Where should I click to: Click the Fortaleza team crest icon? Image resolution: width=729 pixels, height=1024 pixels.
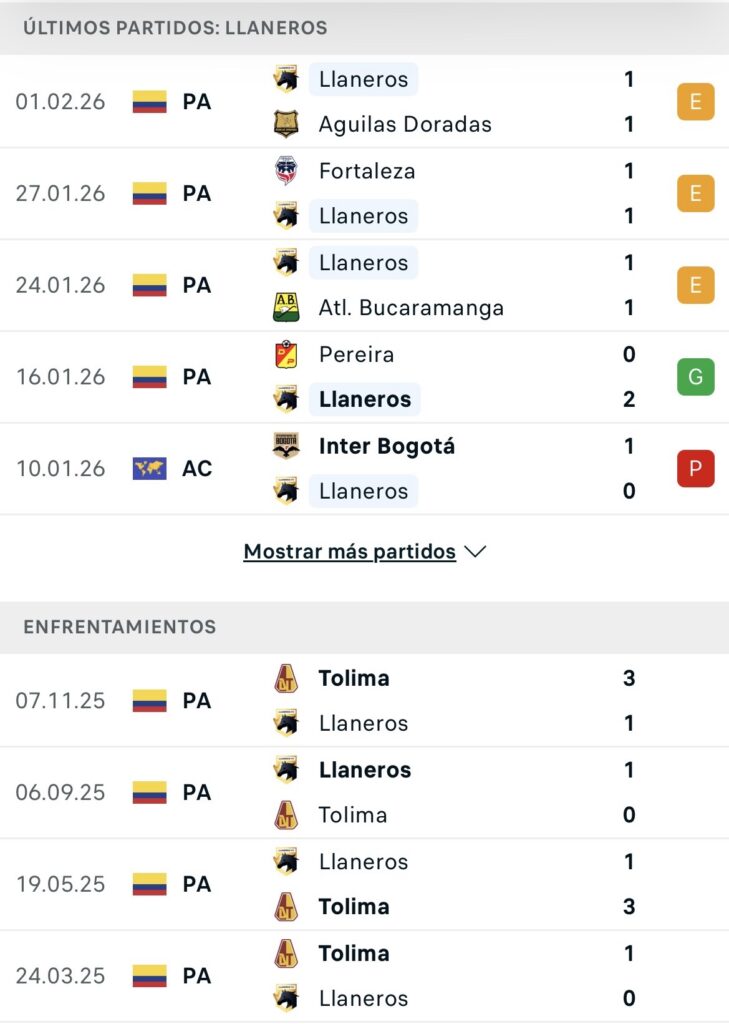click(286, 171)
